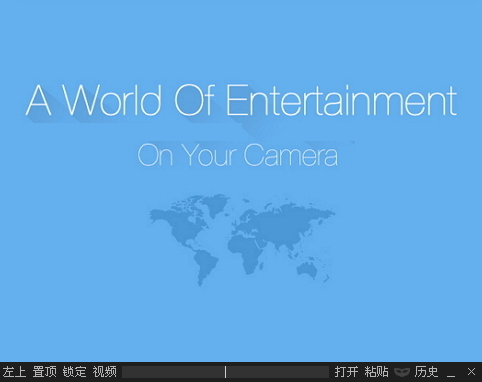Image resolution: width=482 pixels, height=382 pixels.
Task: Toggle the 锁定 lock option
Action: pyautogui.click(x=74, y=372)
